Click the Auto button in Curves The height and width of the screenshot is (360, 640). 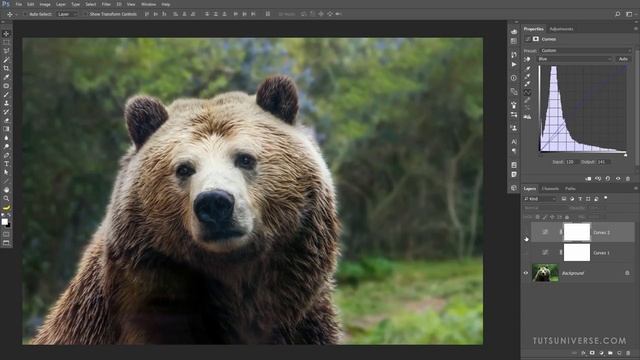pos(623,59)
